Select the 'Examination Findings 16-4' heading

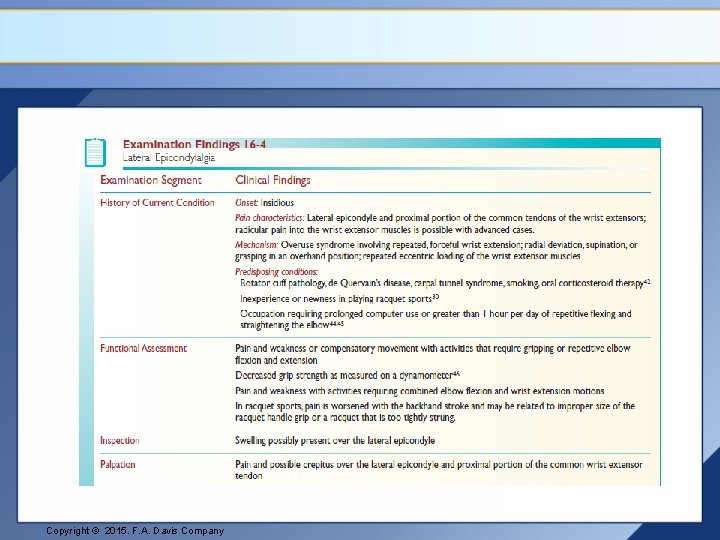(x=194, y=144)
